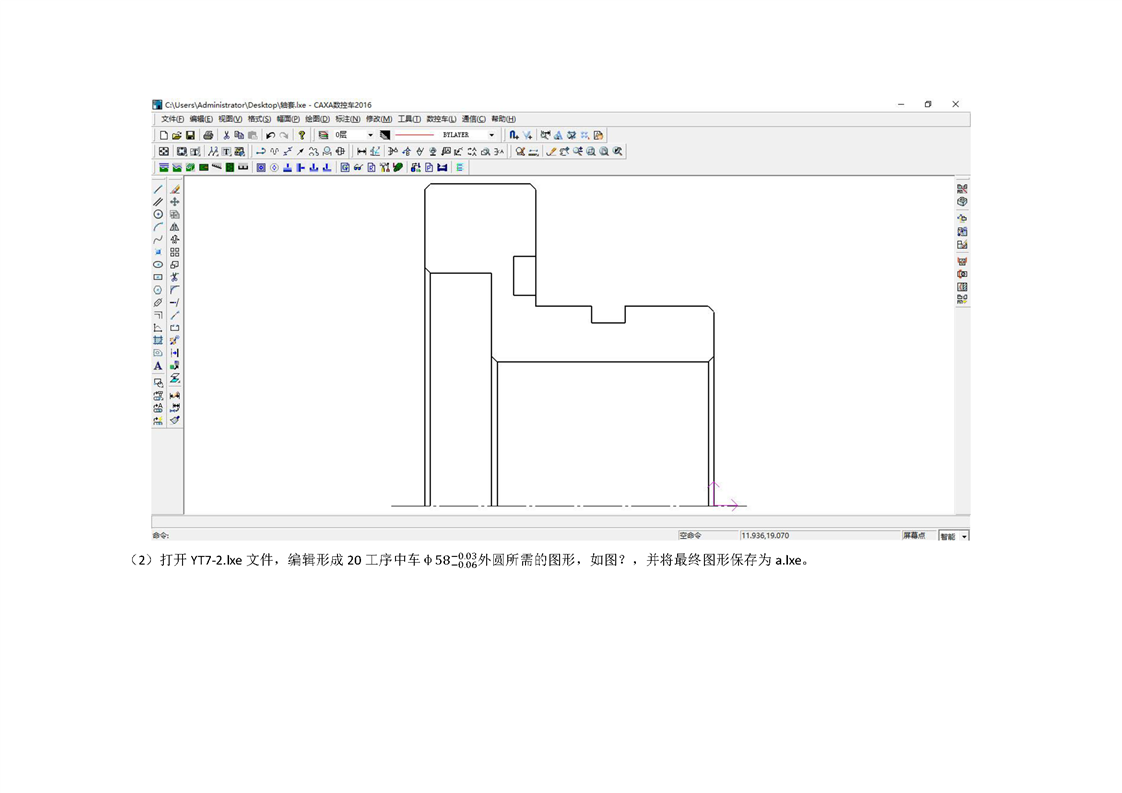Click the linear dimension icon
Screen dimensions: 1122x793
[361, 152]
